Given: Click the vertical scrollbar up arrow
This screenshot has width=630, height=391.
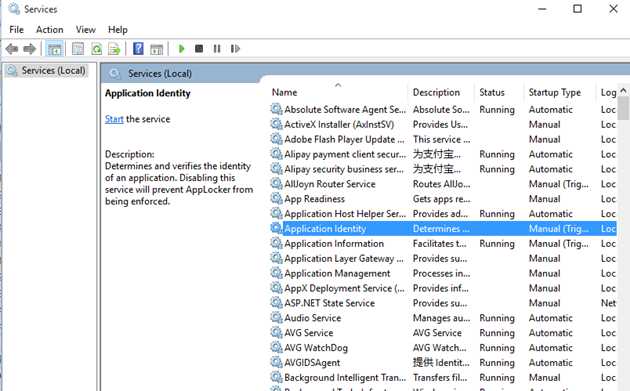Looking at the screenshot, I should (623, 90).
